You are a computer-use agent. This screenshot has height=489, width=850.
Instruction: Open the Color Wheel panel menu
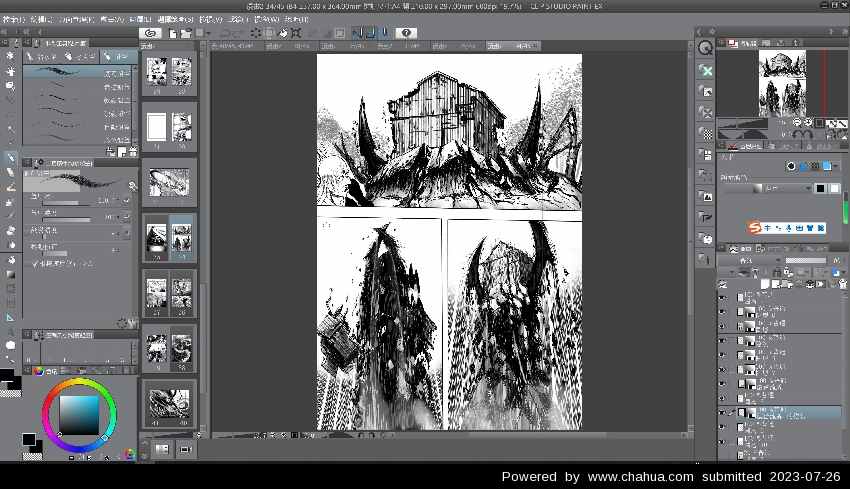[x=27, y=370]
